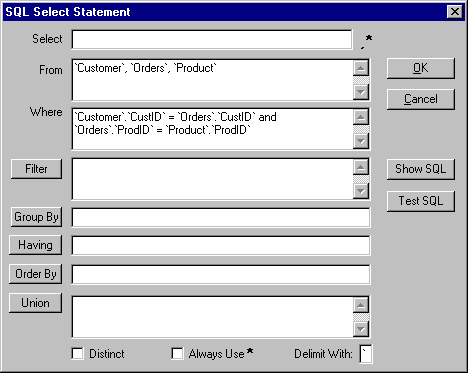Click the Cancel button
This screenshot has height=373, width=468.
pos(421,99)
